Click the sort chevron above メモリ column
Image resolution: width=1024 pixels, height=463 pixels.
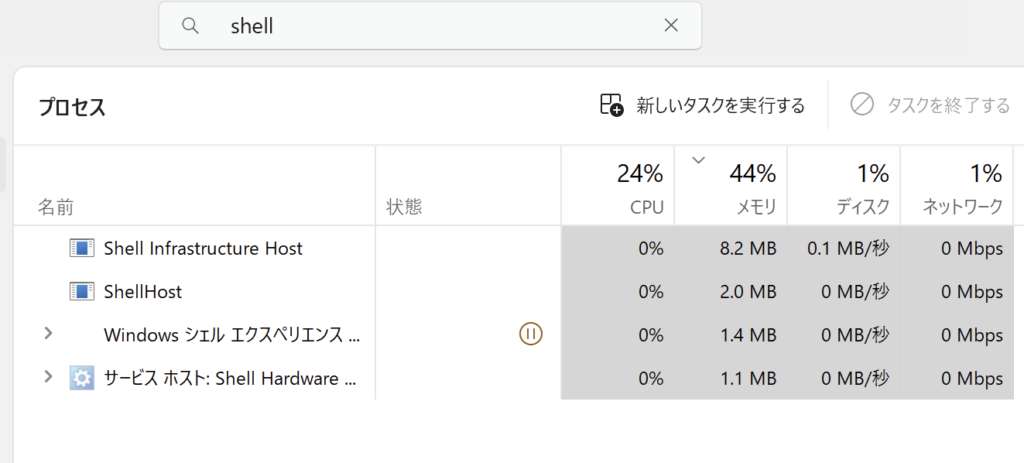point(698,160)
